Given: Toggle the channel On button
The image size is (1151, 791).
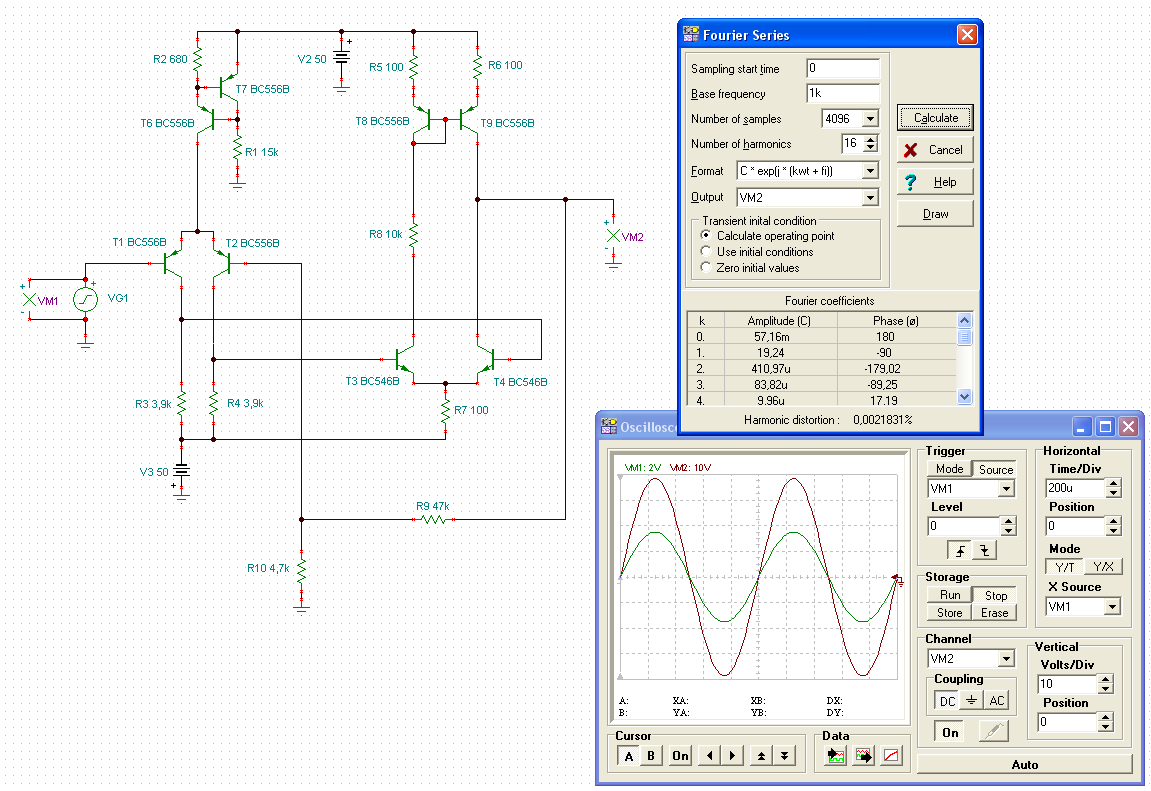Looking at the screenshot, I should pyautogui.click(x=950, y=732).
